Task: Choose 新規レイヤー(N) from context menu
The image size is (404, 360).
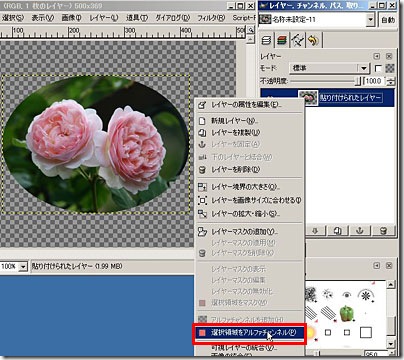Action: point(249,121)
